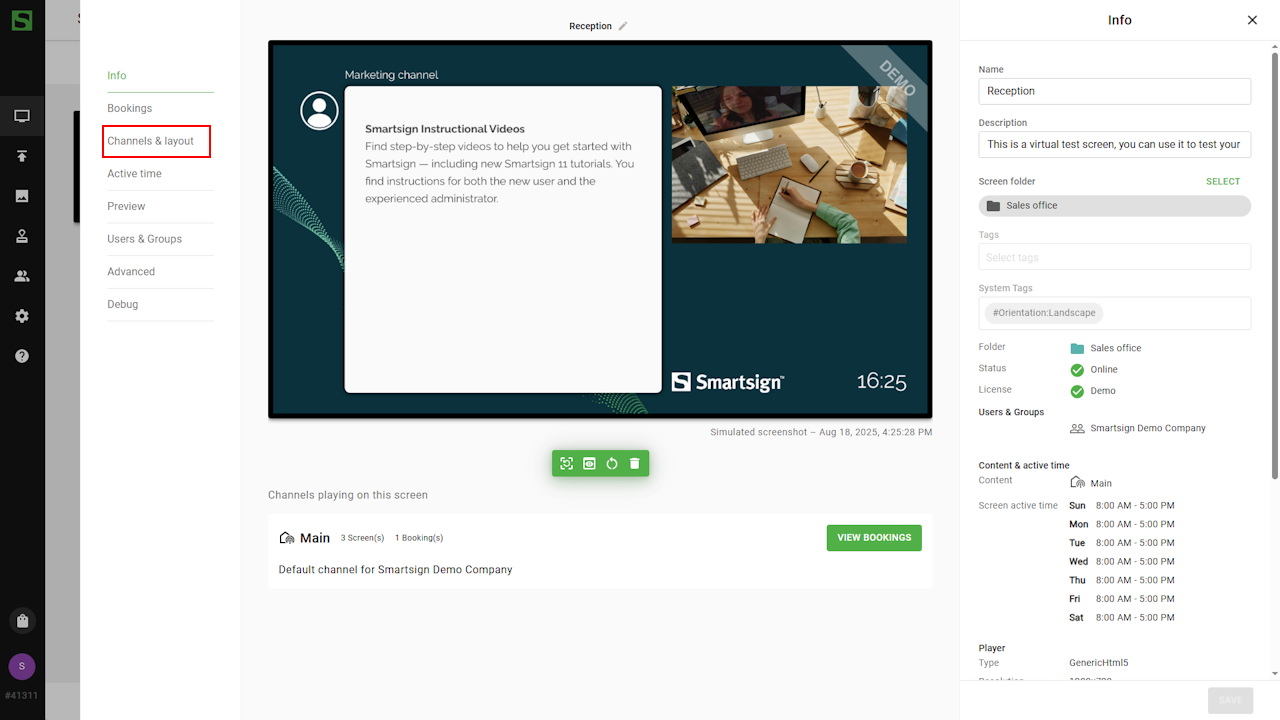Click the stamp approval icon in sidebar
The image size is (1280, 720).
22,236
